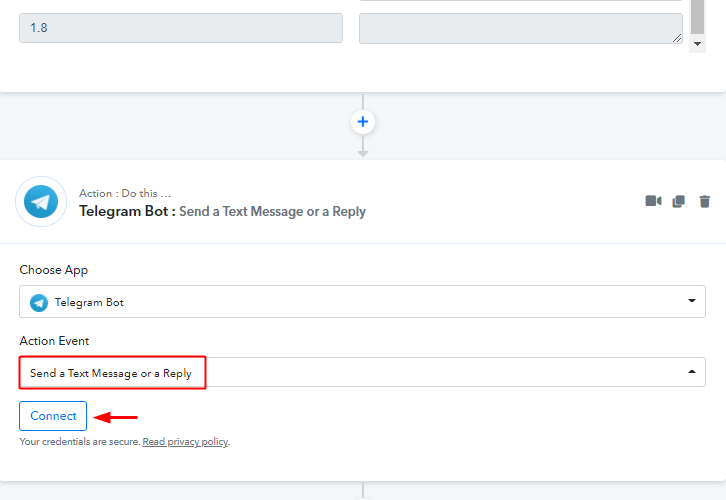Delete the Telegram Bot action via trash icon
726x500 pixels.
[x=705, y=201]
